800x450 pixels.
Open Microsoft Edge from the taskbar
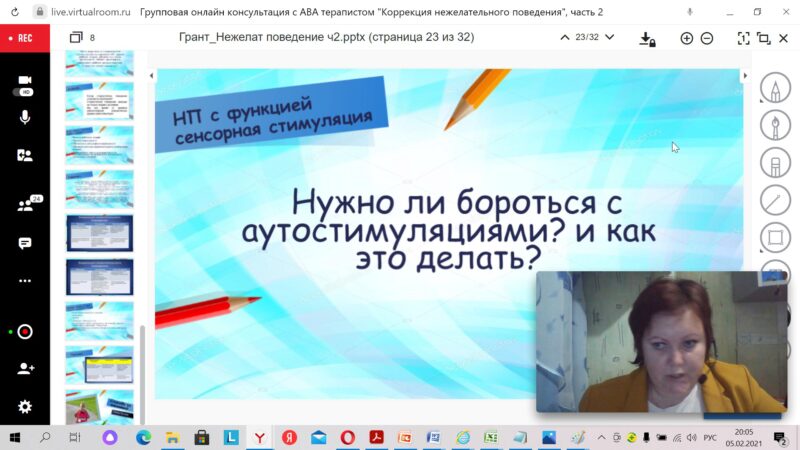click(143, 437)
